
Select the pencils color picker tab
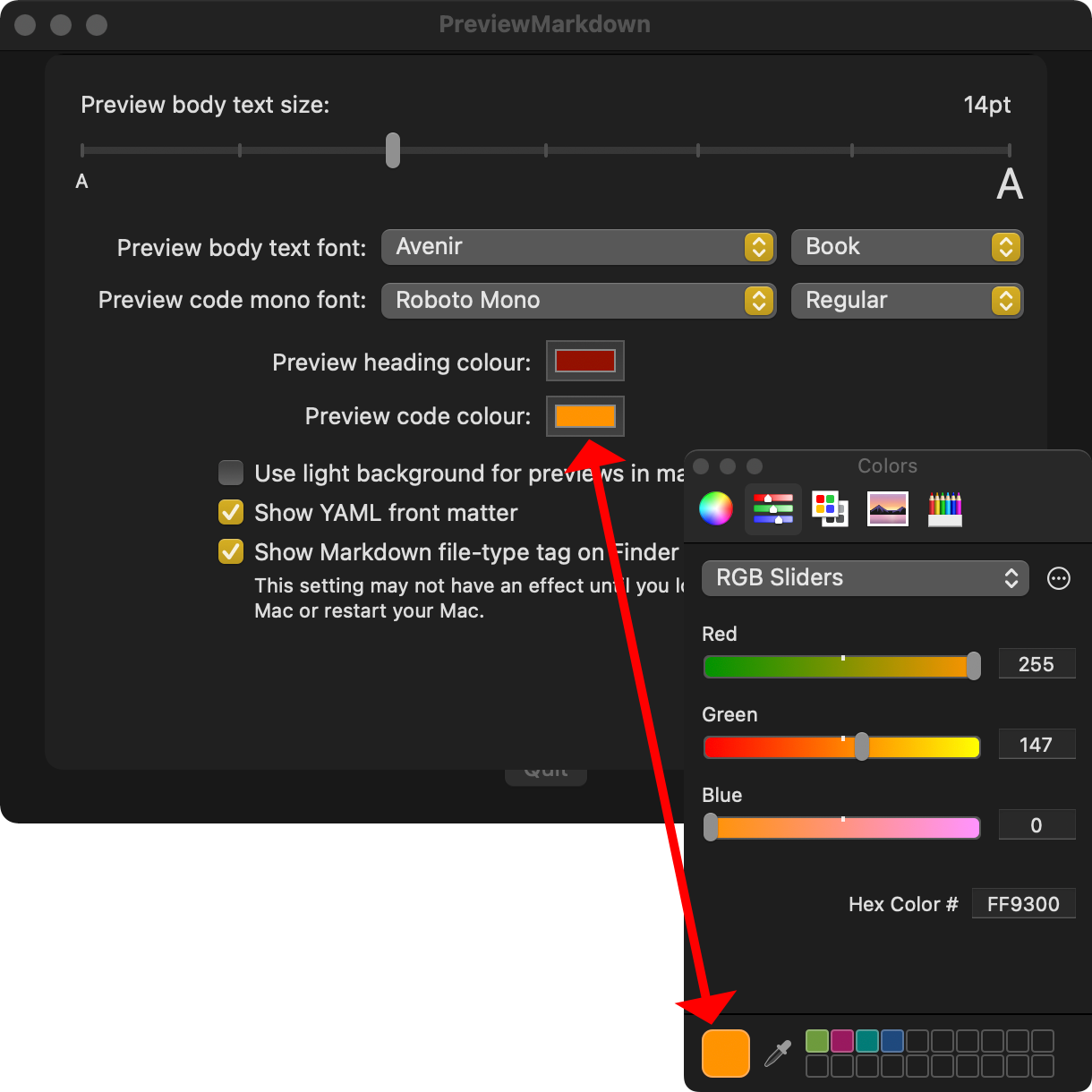(x=945, y=508)
